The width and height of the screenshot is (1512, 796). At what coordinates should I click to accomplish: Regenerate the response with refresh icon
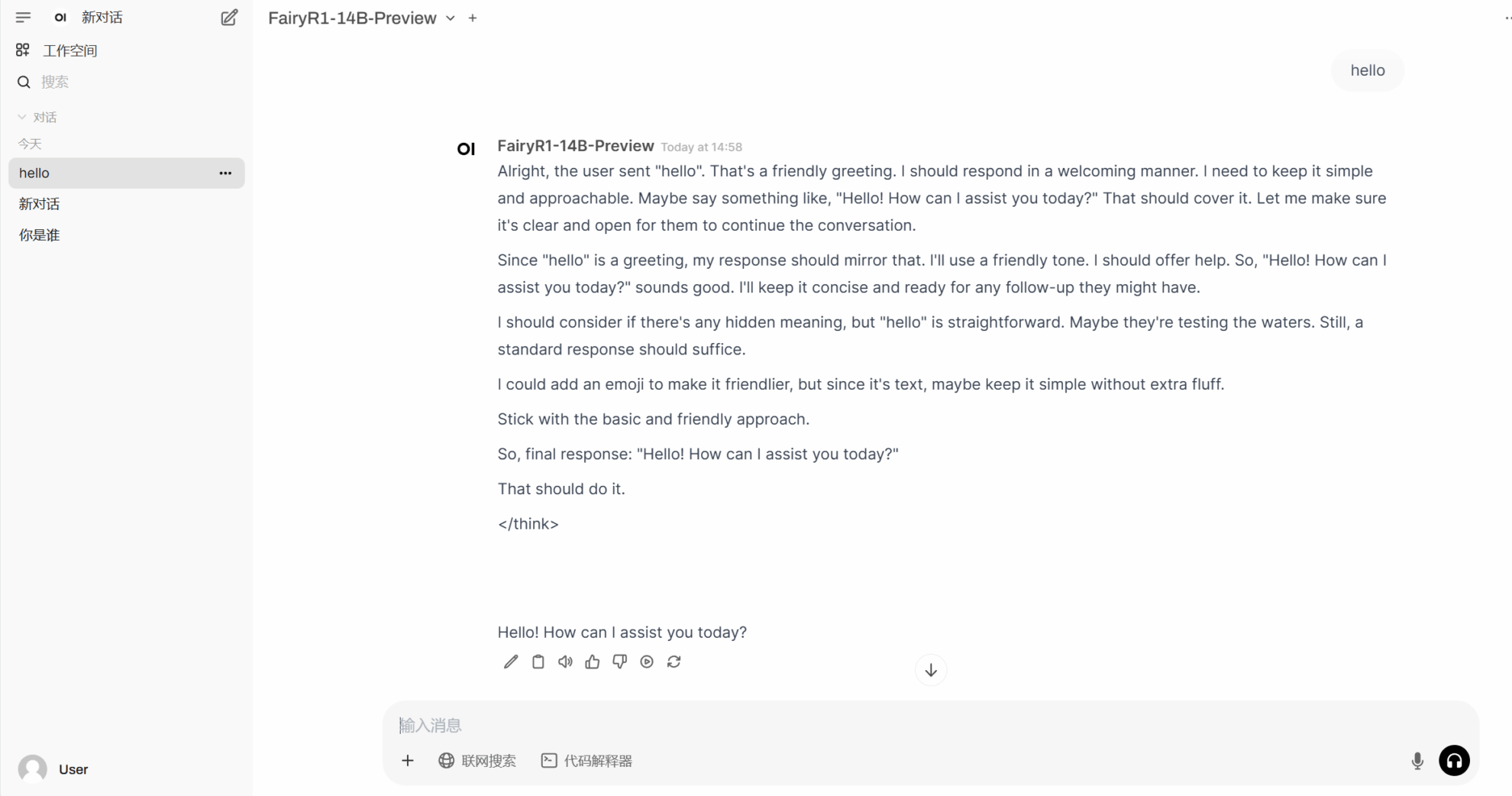pyautogui.click(x=674, y=662)
